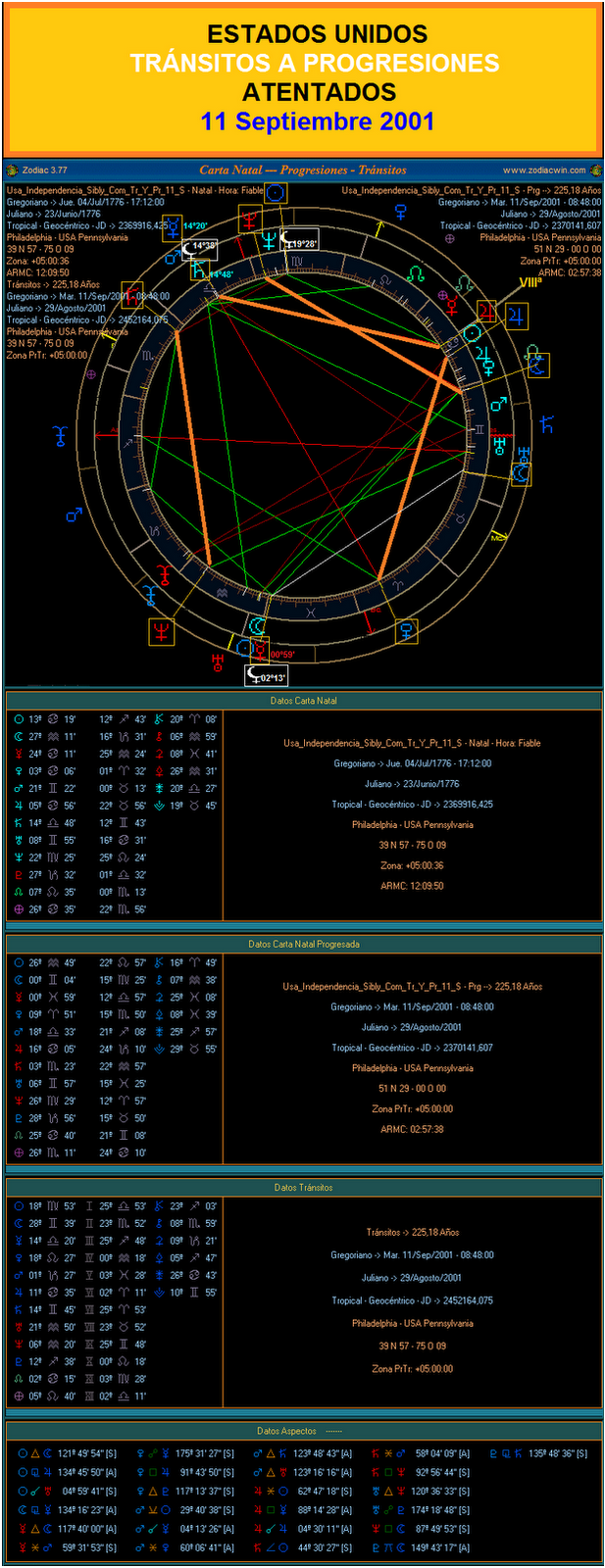Viewport: 605px width, 1568px height.
Task: Click aspect value 135º 48' 36'' [S]
Action: pos(557,1454)
